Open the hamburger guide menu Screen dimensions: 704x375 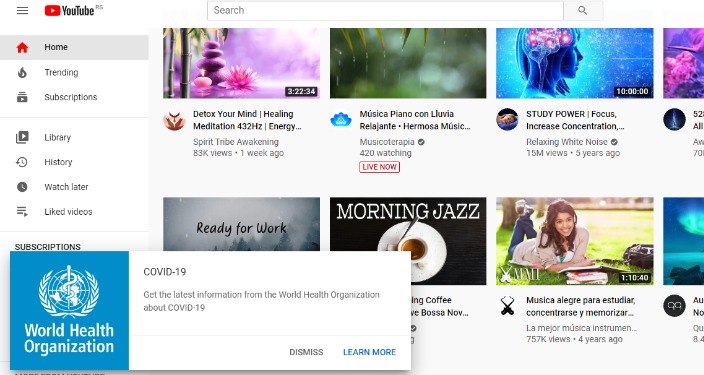pyautogui.click(x=22, y=10)
